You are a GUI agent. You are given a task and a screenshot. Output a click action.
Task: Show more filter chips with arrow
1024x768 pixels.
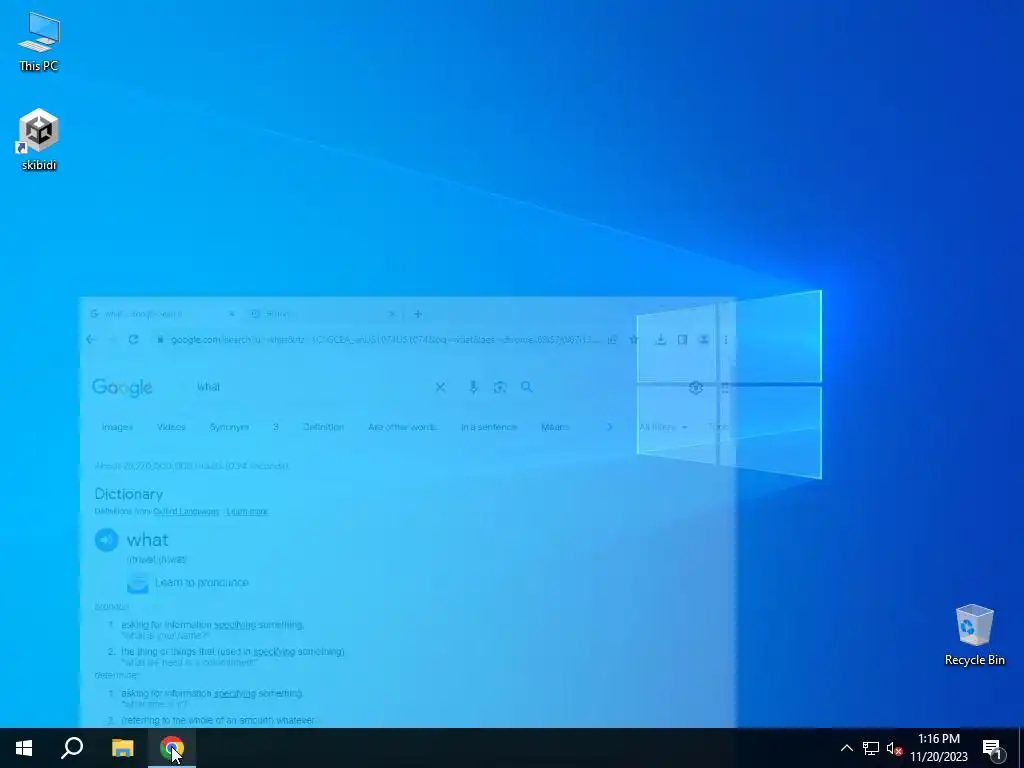(609, 427)
